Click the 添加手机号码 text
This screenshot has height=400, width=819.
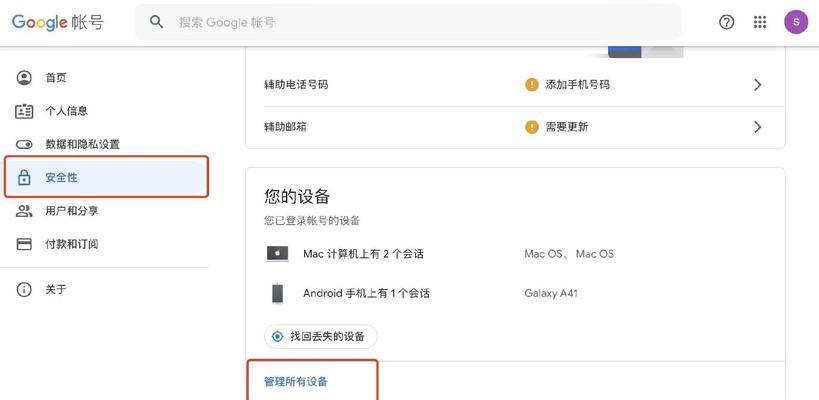point(578,85)
